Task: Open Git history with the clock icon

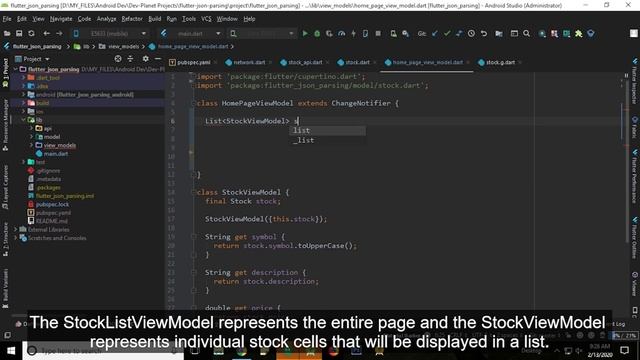Action: coord(471,33)
